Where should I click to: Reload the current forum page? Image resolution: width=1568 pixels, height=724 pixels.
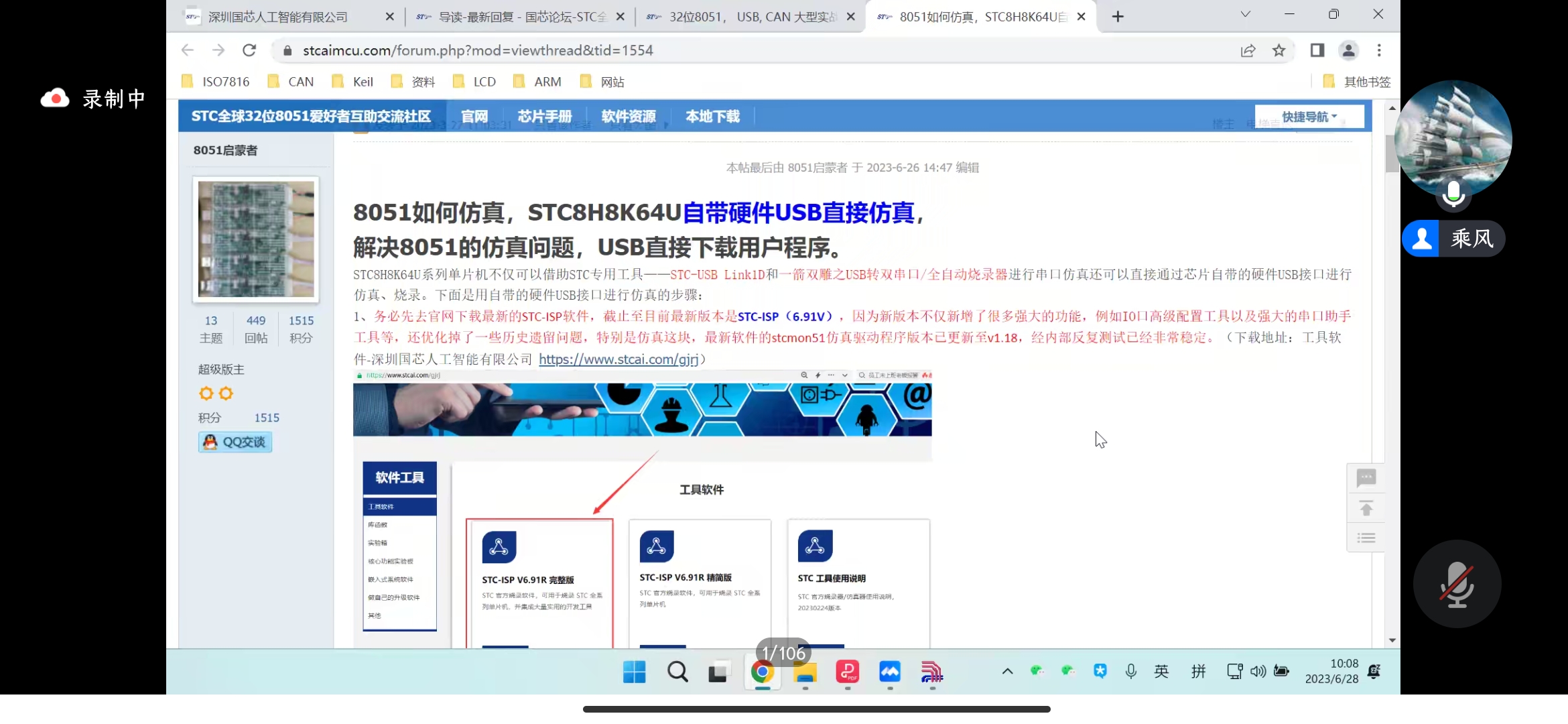click(249, 50)
